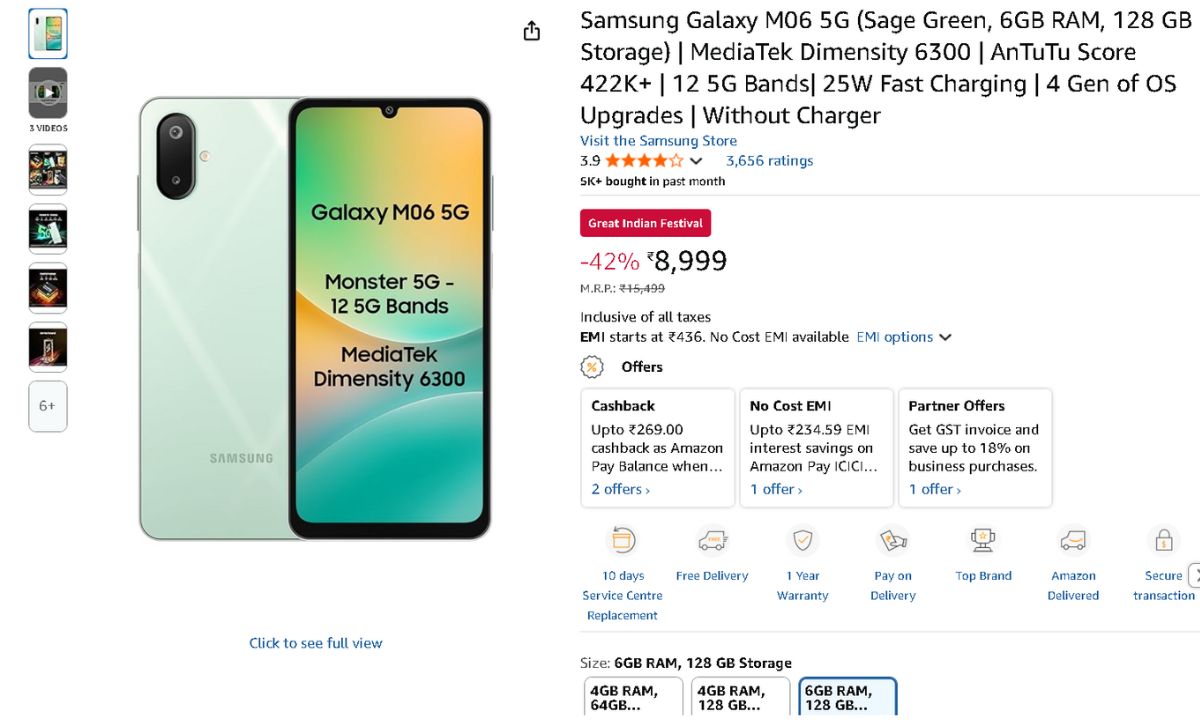Click the 1 Year Warranty shield icon
Viewport: 1200px width, 720px height.
[802, 541]
